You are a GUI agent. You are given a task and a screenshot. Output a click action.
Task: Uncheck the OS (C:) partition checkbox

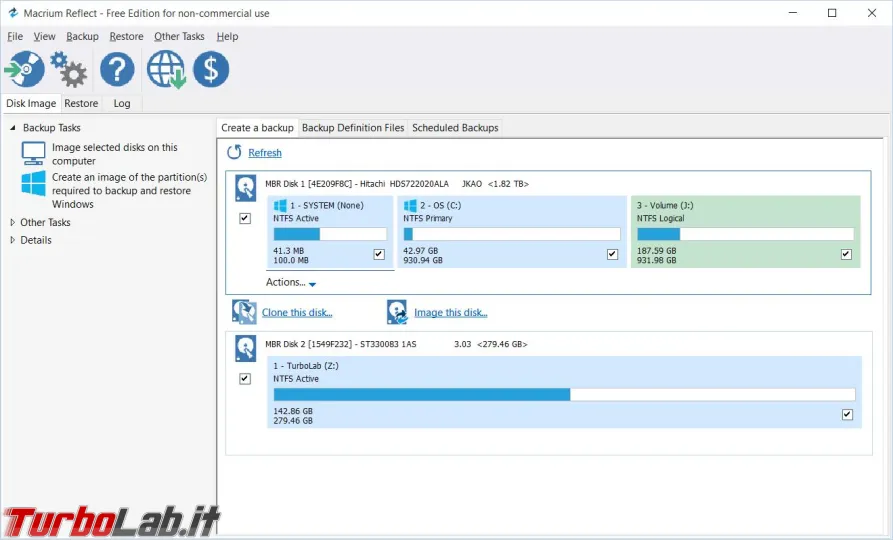coord(612,254)
